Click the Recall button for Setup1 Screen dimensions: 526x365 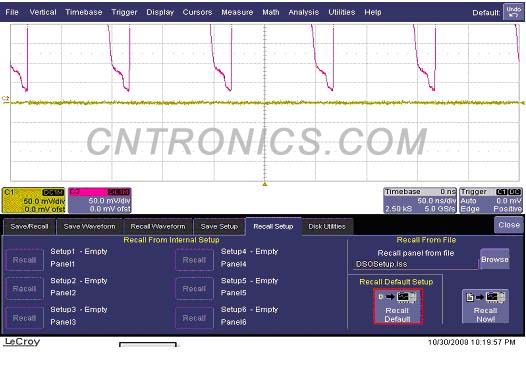pos(24,260)
